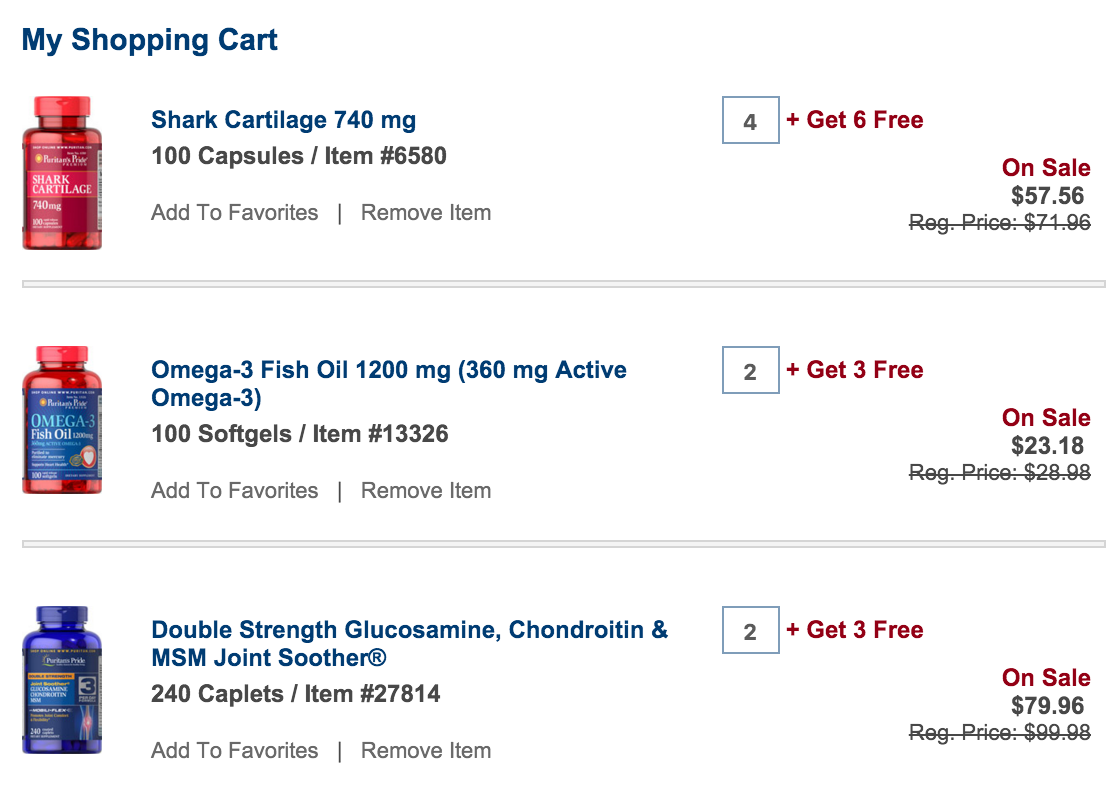Focus the Omega-3 Fish Oil quantity field
Image resolution: width=1112 pixels, height=790 pixels.
(750, 372)
